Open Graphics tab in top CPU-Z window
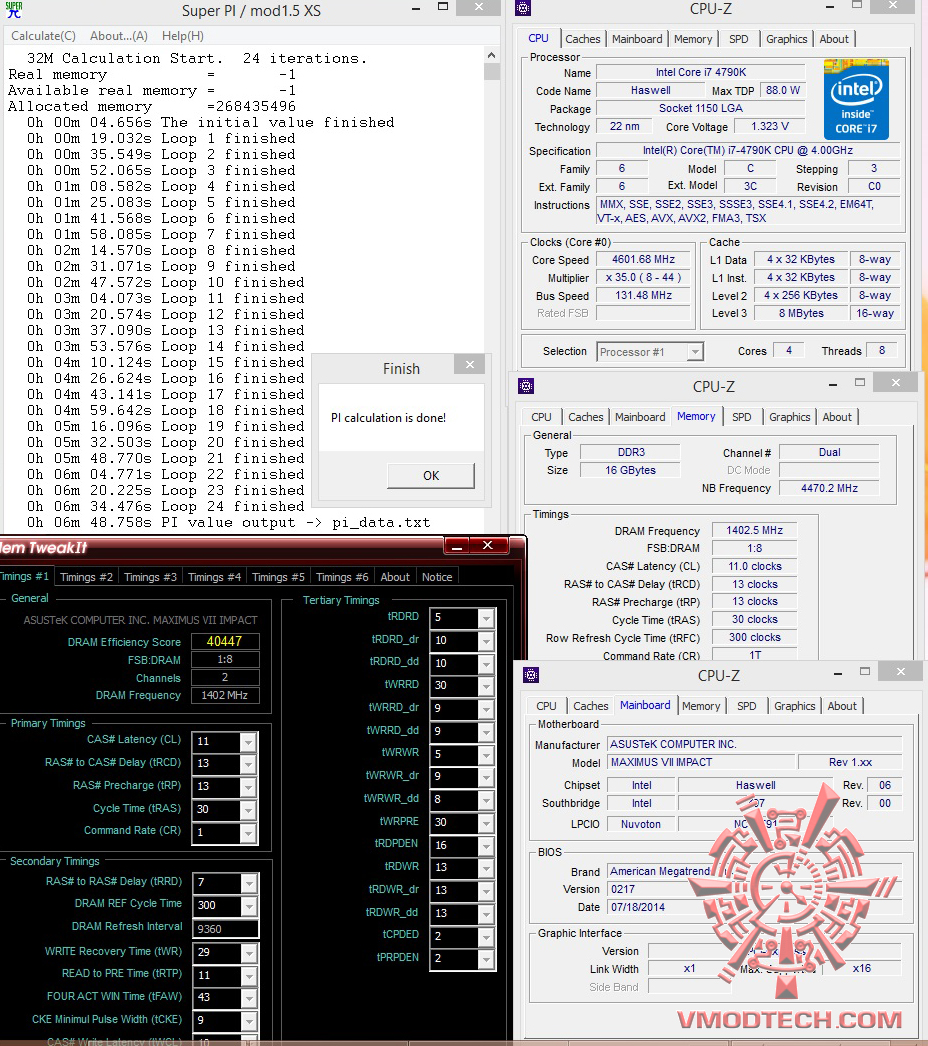 tap(787, 39)
